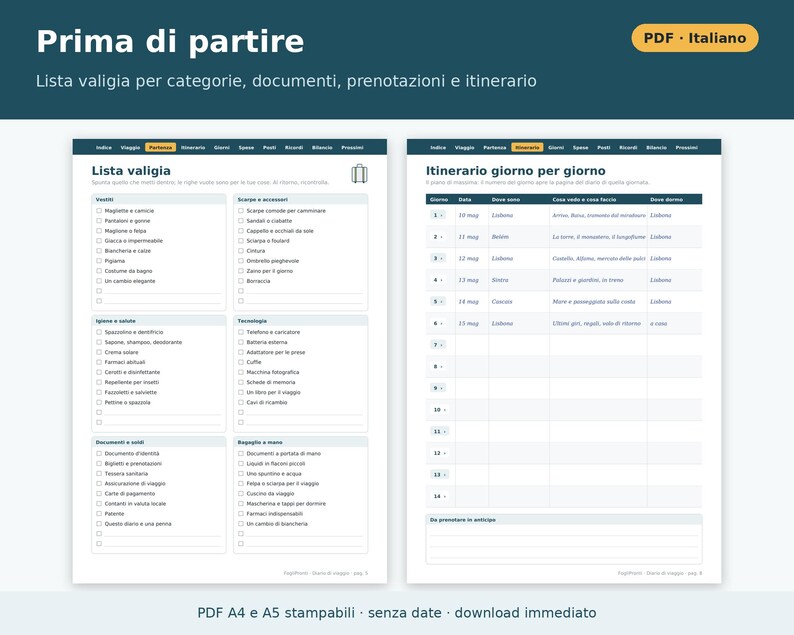Open day 10 link in itinerary table
Viewport: 794px width, 635px height.
439,410
